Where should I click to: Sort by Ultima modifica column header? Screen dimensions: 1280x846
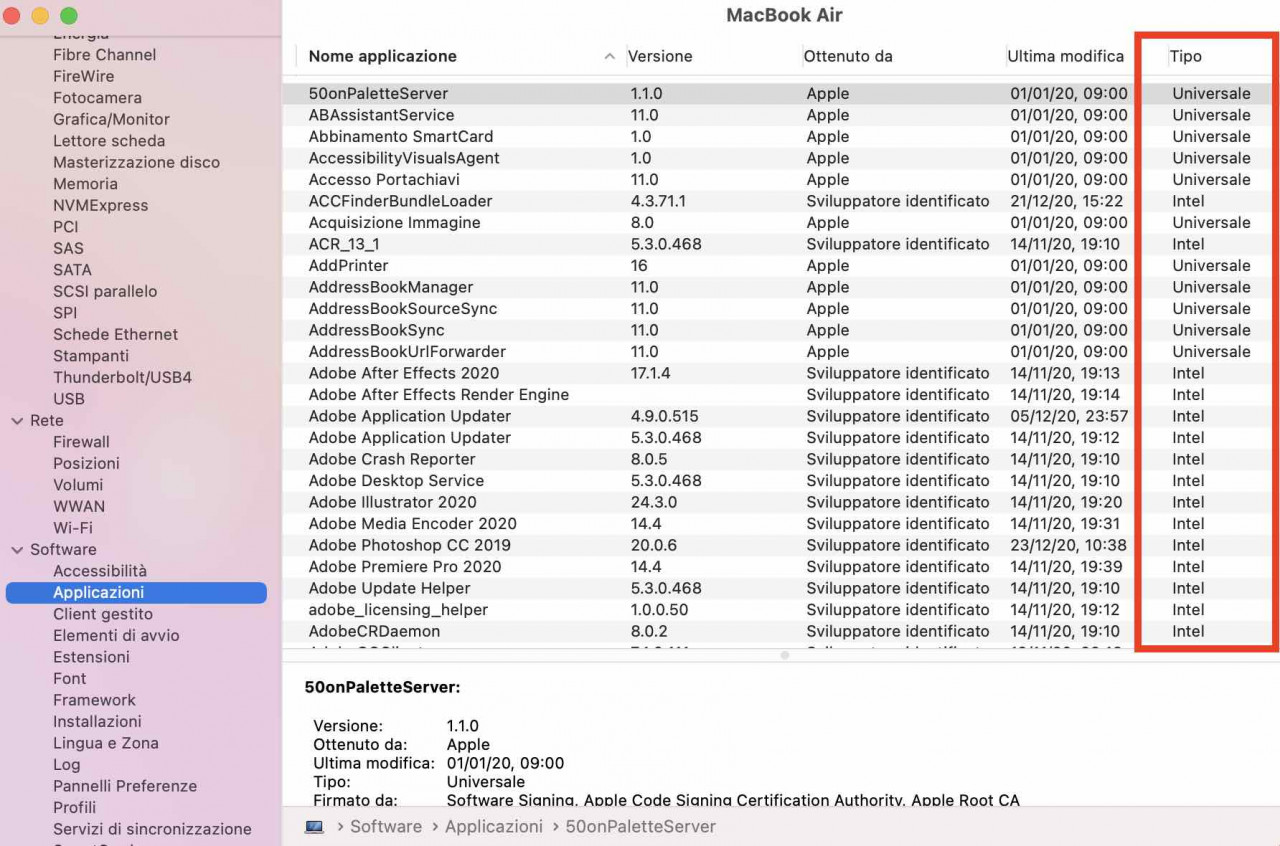click(1065, 57)
